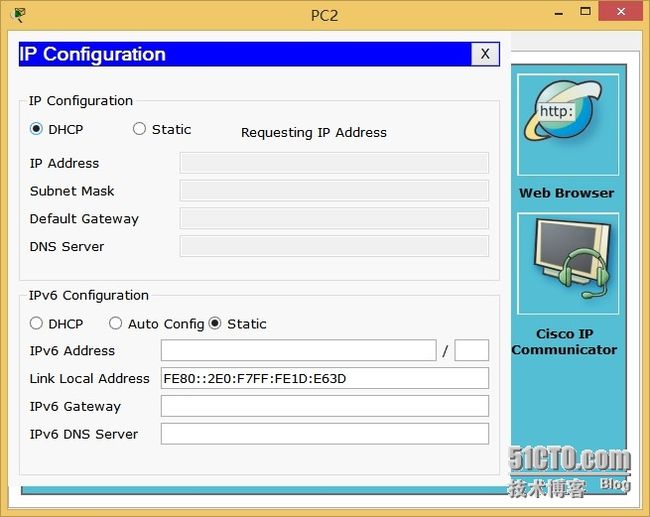The image size is (650, 517).
Task: Click the IP Address field
Action: point(334,163)
